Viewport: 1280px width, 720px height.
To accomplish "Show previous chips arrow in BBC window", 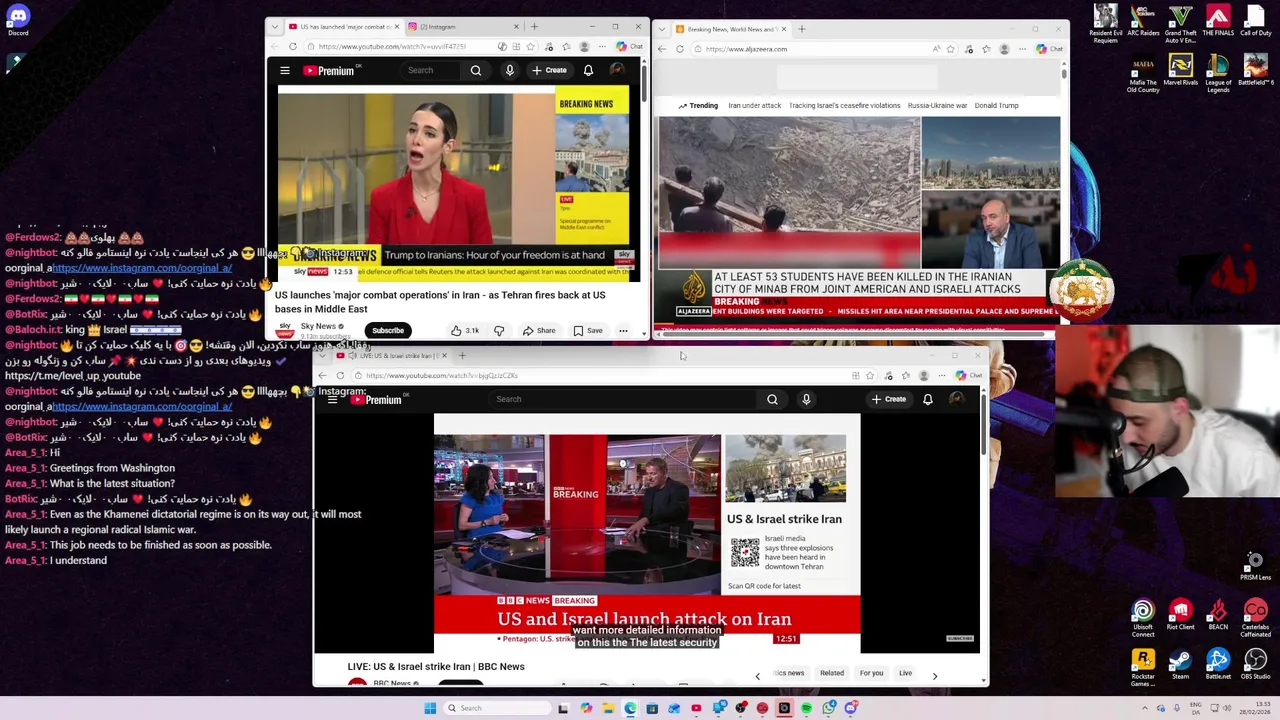I will pos(757,676).
